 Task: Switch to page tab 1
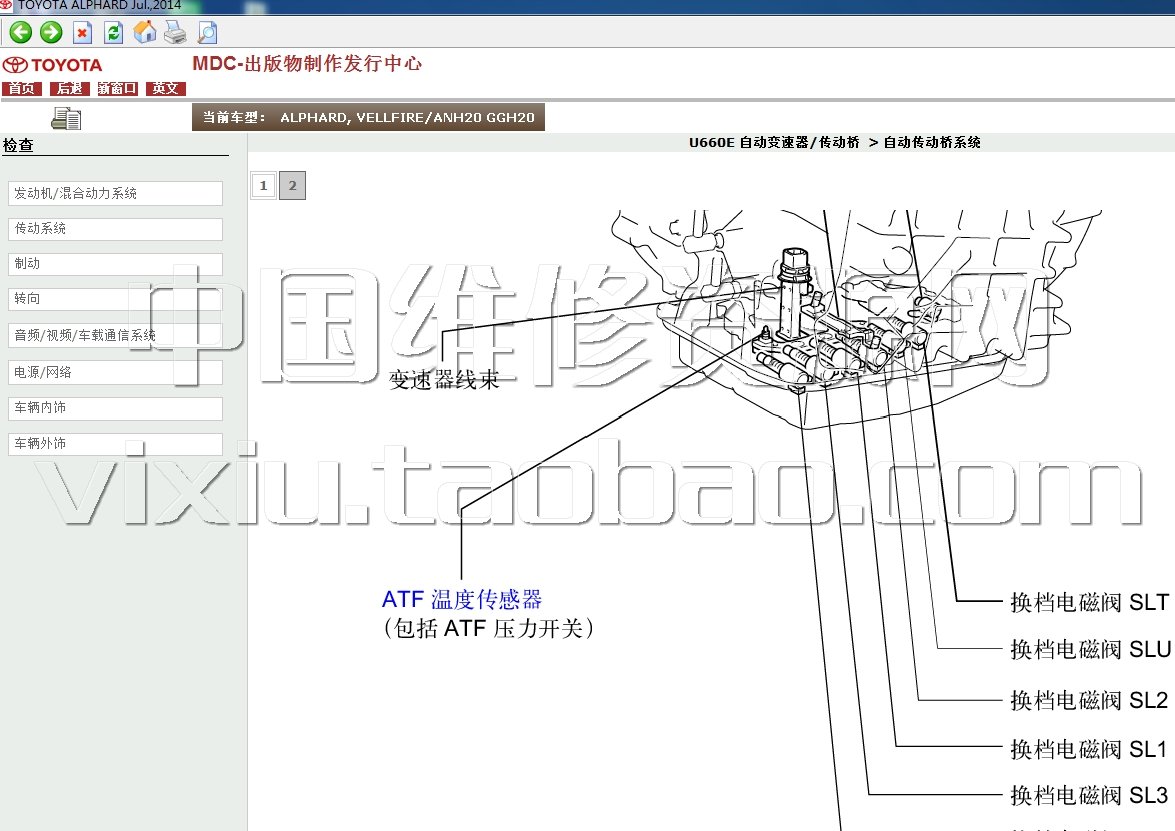pos(263,185)
